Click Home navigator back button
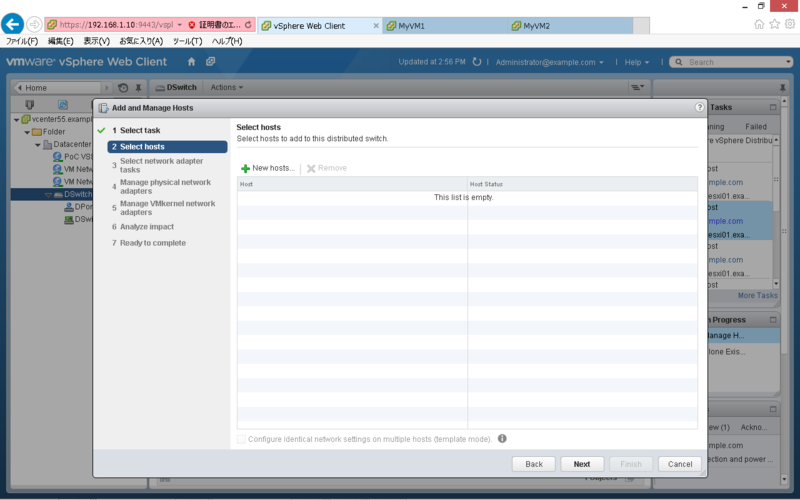Viewport: 800px width, 500px height. click(x=57, y=88)
